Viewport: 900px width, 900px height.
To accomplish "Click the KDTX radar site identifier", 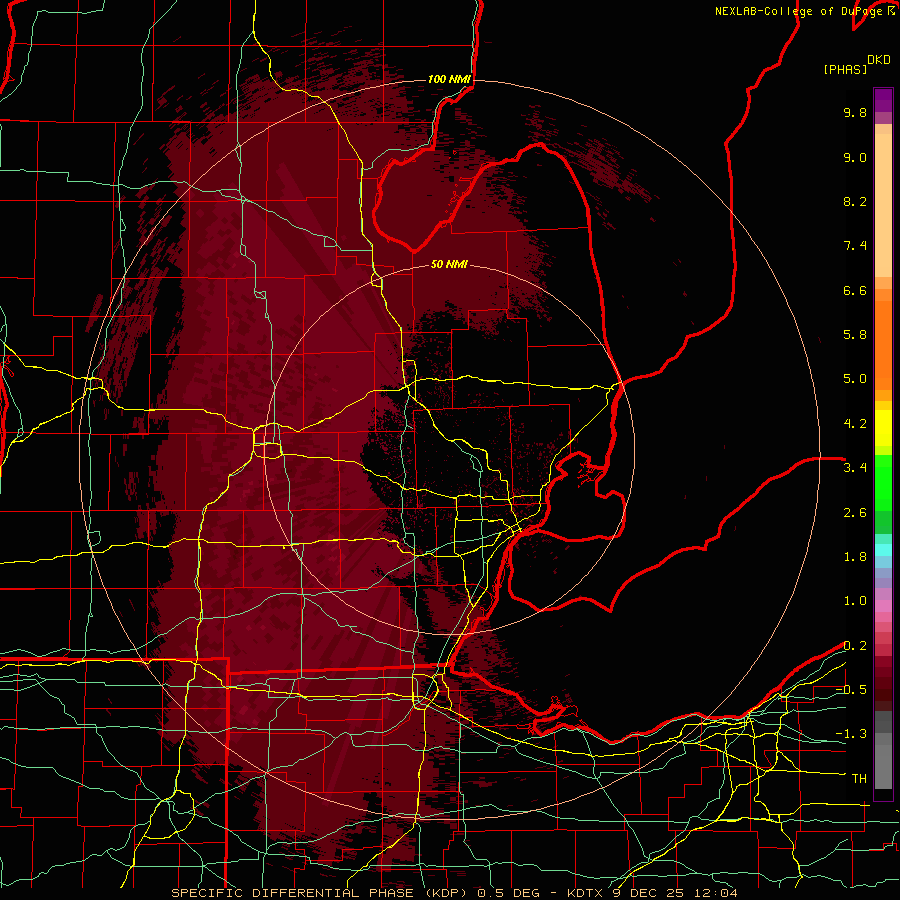I will (585, 893).
